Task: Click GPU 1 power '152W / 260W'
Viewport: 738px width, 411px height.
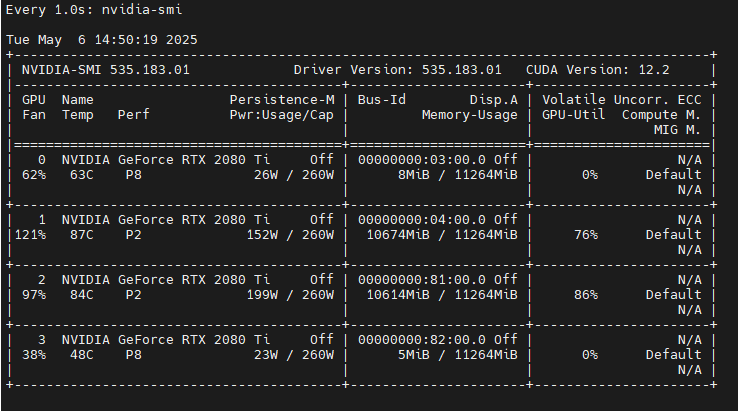Action: point(290,235)
